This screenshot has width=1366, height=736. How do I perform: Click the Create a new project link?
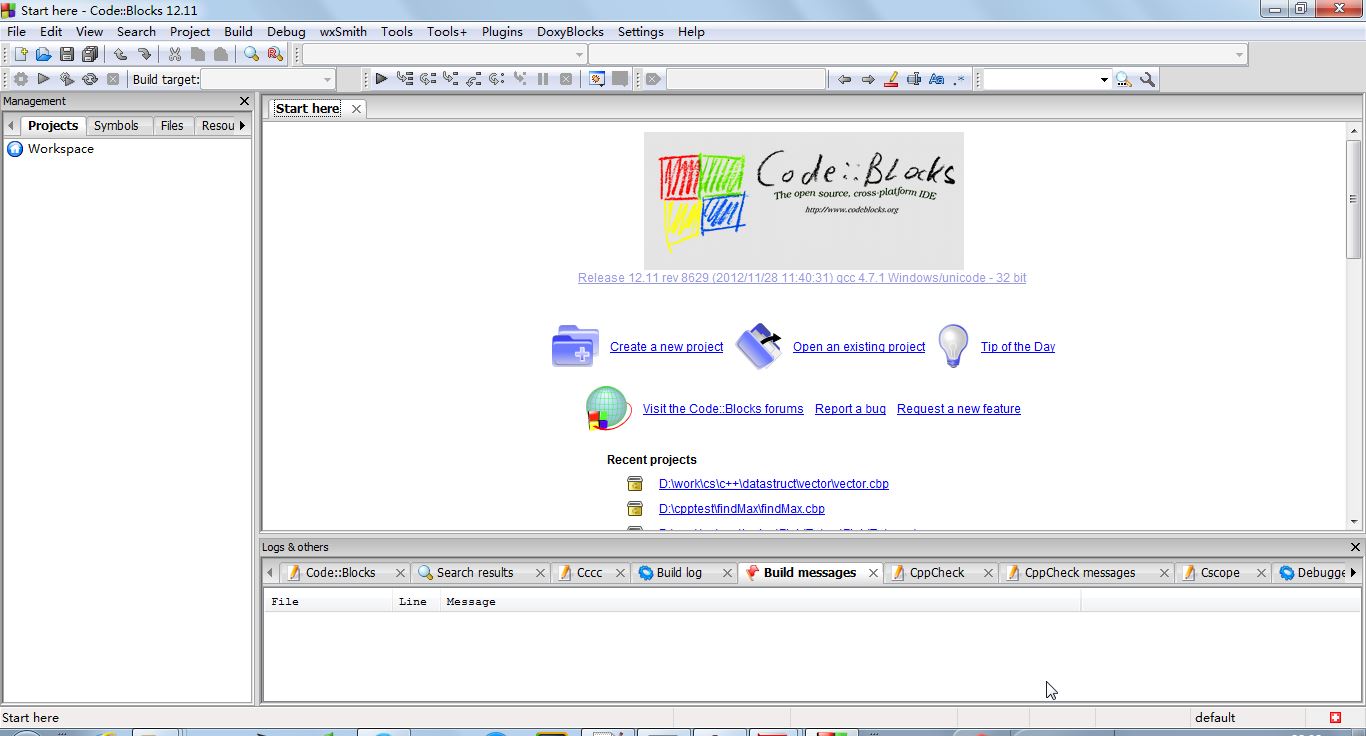[x=666, y=347]
